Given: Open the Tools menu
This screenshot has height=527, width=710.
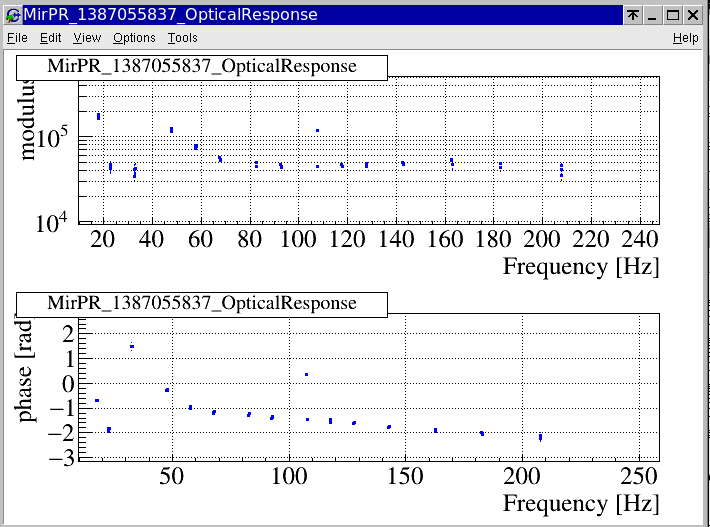Looking at the screenshot, I should pos(182,38).
